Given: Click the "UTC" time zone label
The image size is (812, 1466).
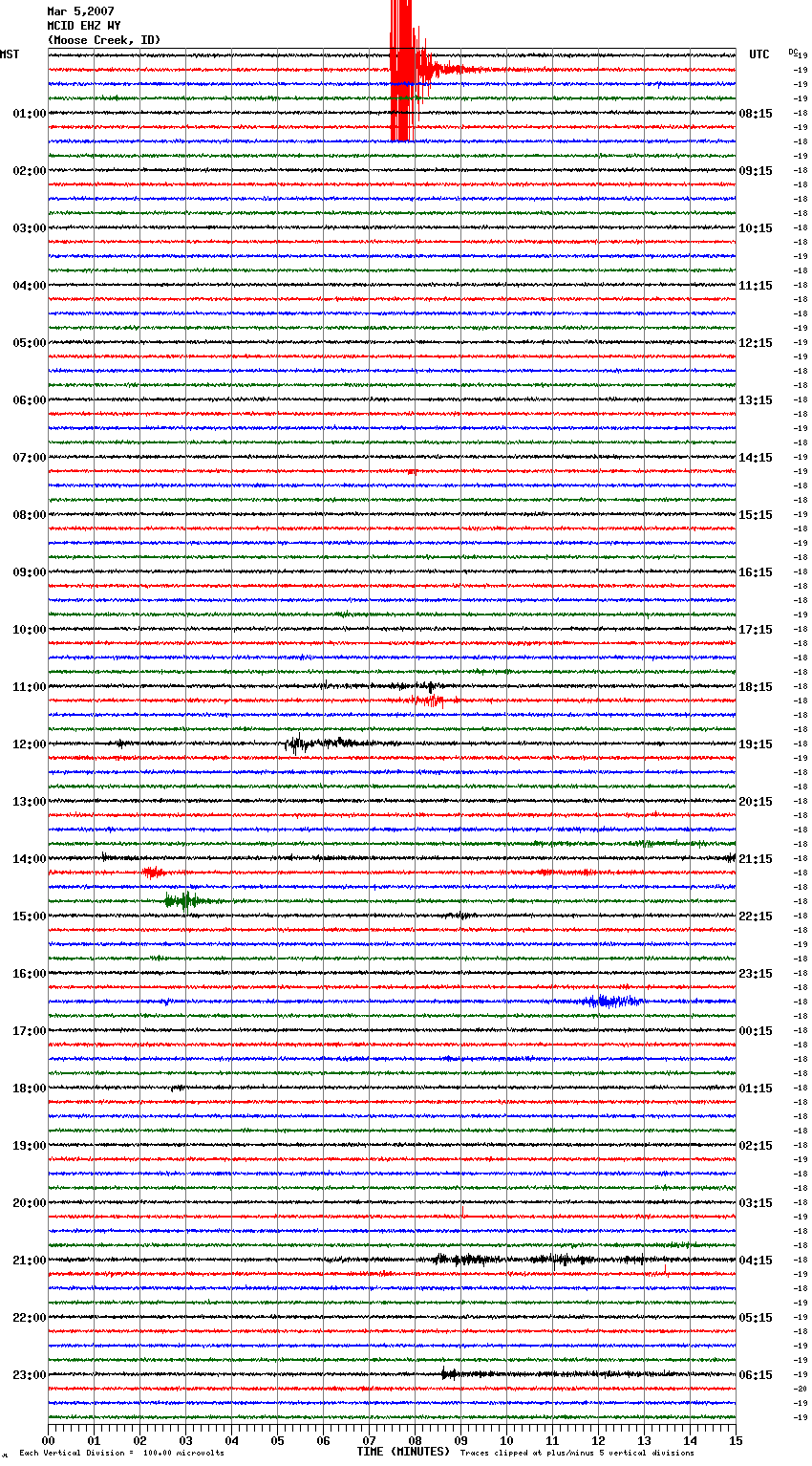Looking at the screenshot, I should (x=759, y=54).
